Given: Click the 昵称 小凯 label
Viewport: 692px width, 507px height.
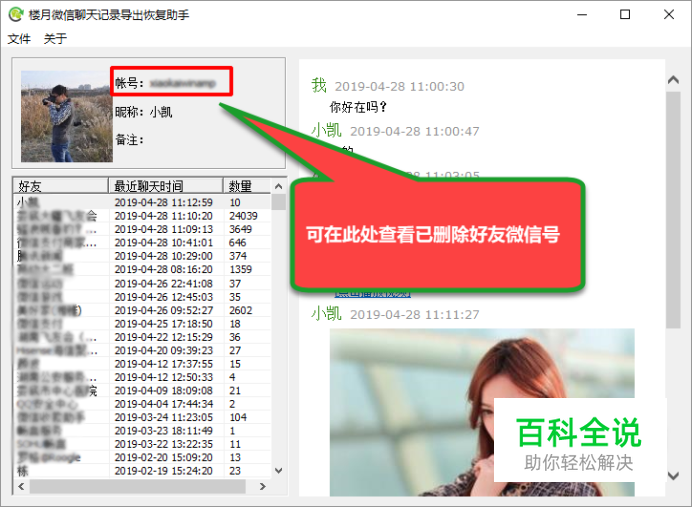Looking at the screenshot, I should [x=143, y=112].
